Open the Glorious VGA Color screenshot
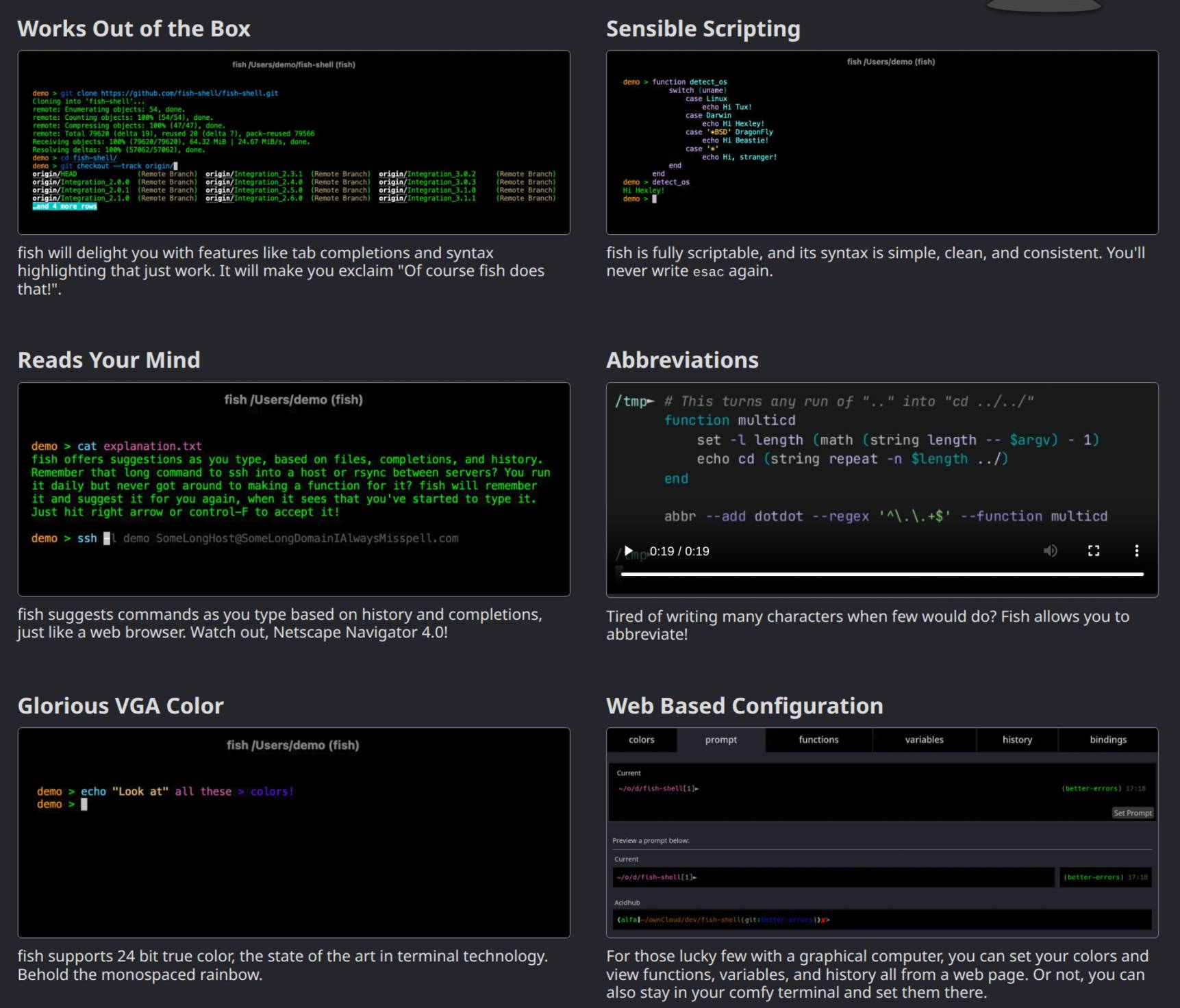This screenshot has width=1180, height=1008. [294, 833]
